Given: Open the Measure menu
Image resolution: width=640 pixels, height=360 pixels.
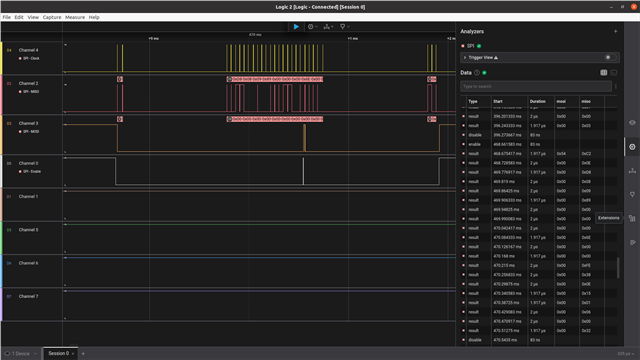Looking at the screenshot, I should tap(75, 17).
